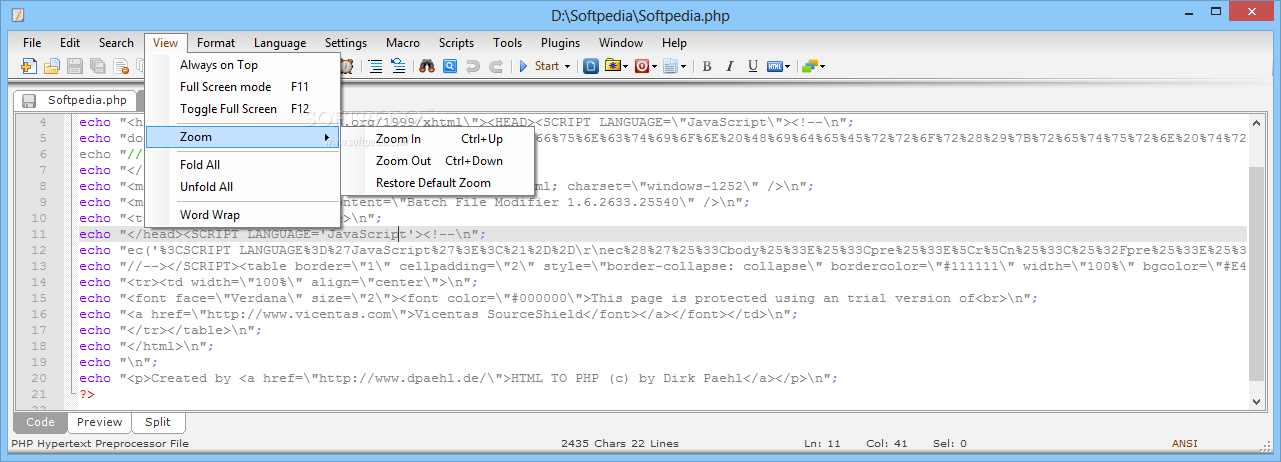Open the Tools menu
Screen dimensions: 1281x462
point(507,43)
